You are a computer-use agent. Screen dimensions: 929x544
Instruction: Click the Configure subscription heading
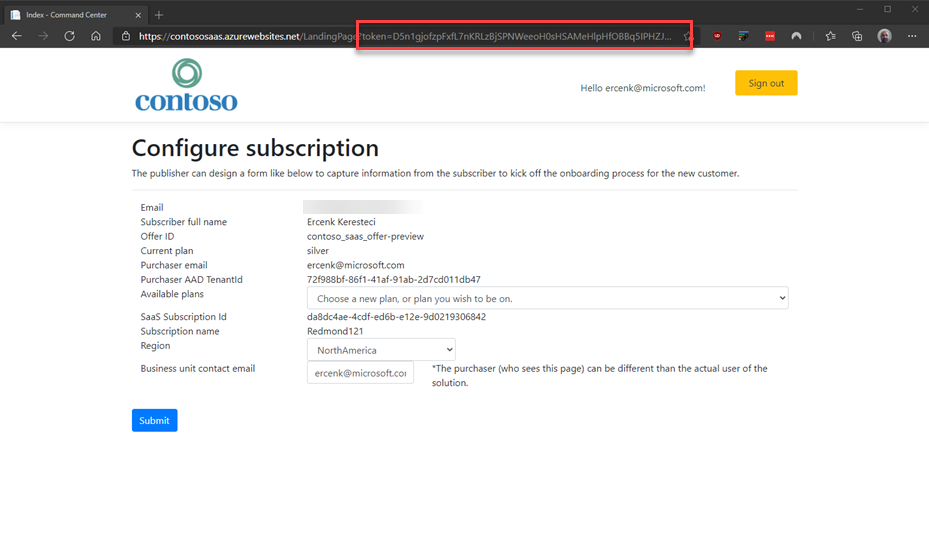point(255,148)
